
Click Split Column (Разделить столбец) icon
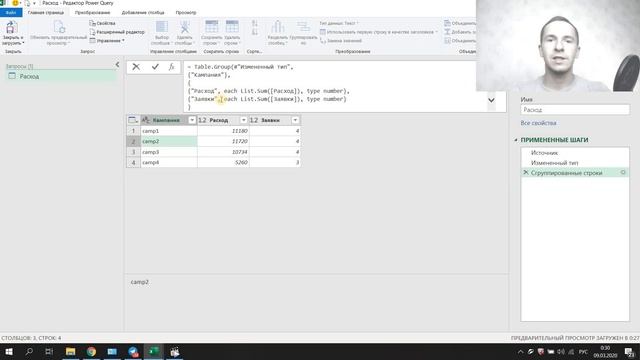tap(278, 27)
